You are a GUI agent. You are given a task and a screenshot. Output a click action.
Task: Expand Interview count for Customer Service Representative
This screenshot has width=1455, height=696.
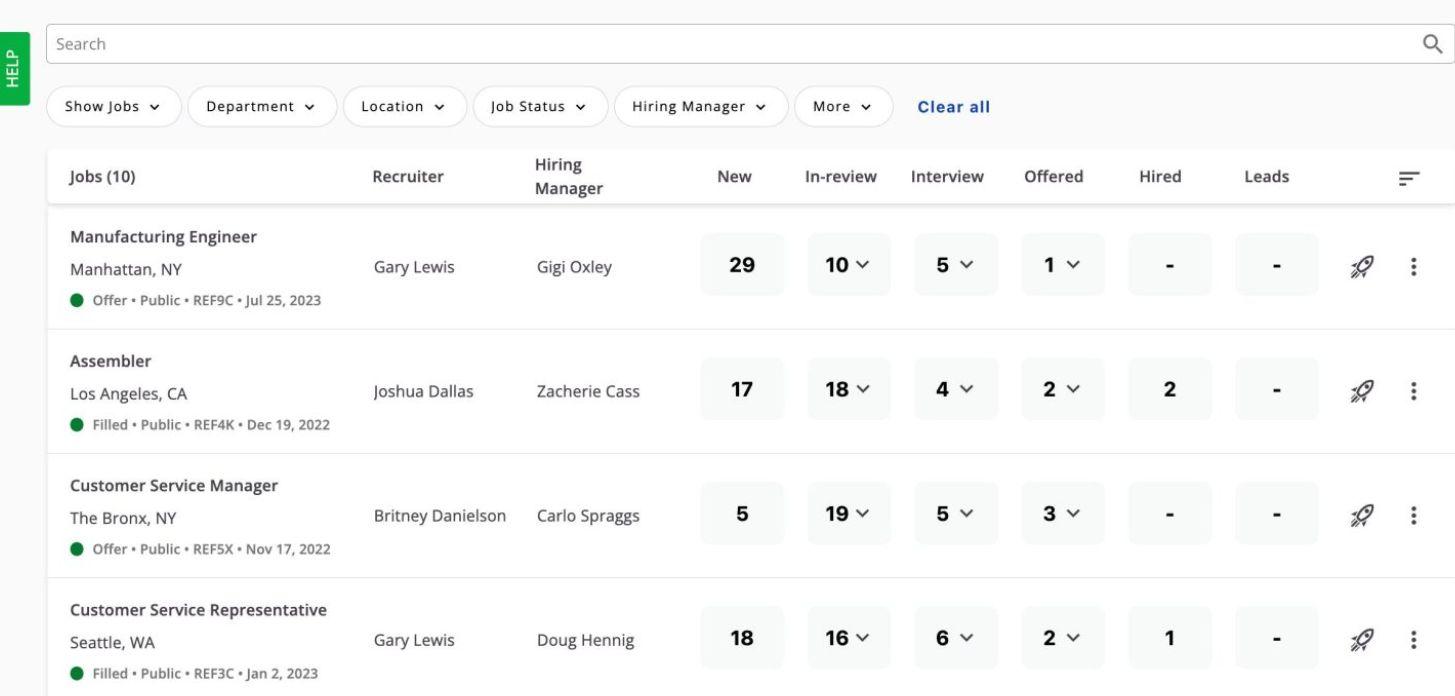pyautogui.click(x=956, y=638)
